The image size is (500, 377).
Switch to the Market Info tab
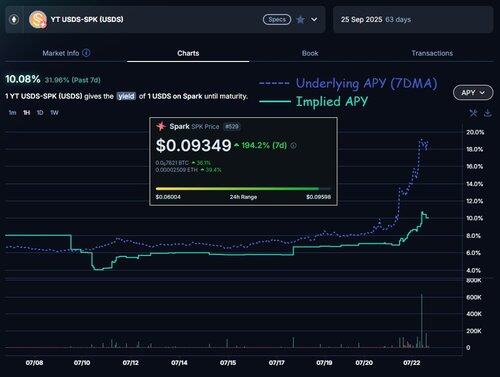pos(61,53)
